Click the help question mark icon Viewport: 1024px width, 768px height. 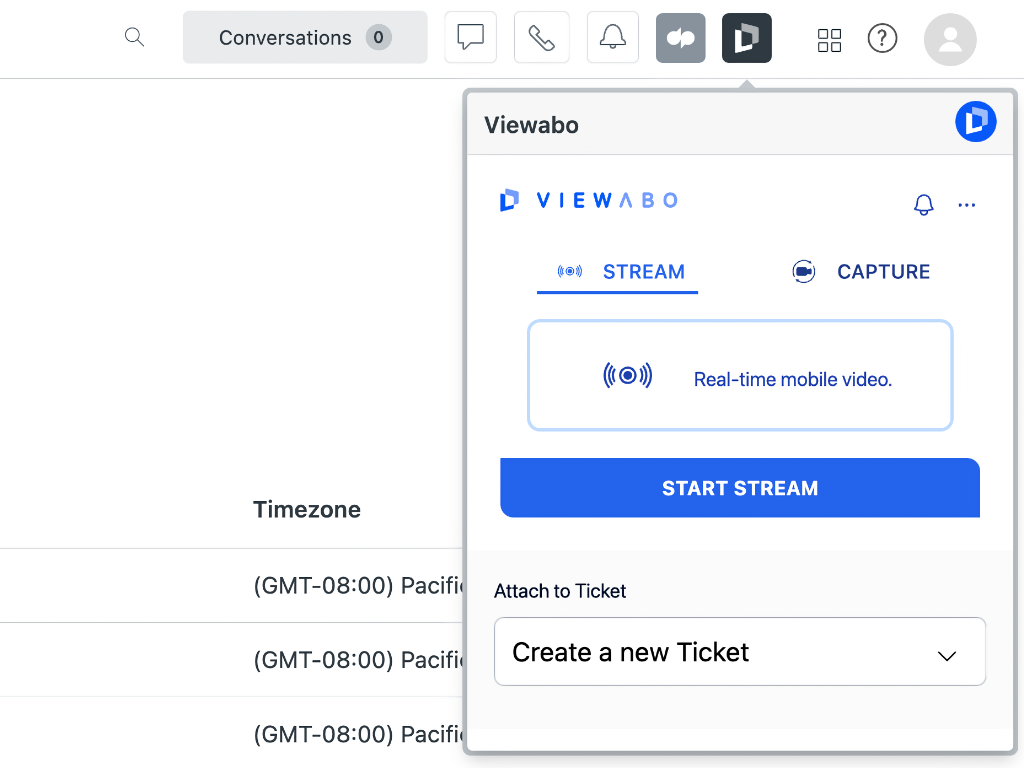(x=881, y=39)
